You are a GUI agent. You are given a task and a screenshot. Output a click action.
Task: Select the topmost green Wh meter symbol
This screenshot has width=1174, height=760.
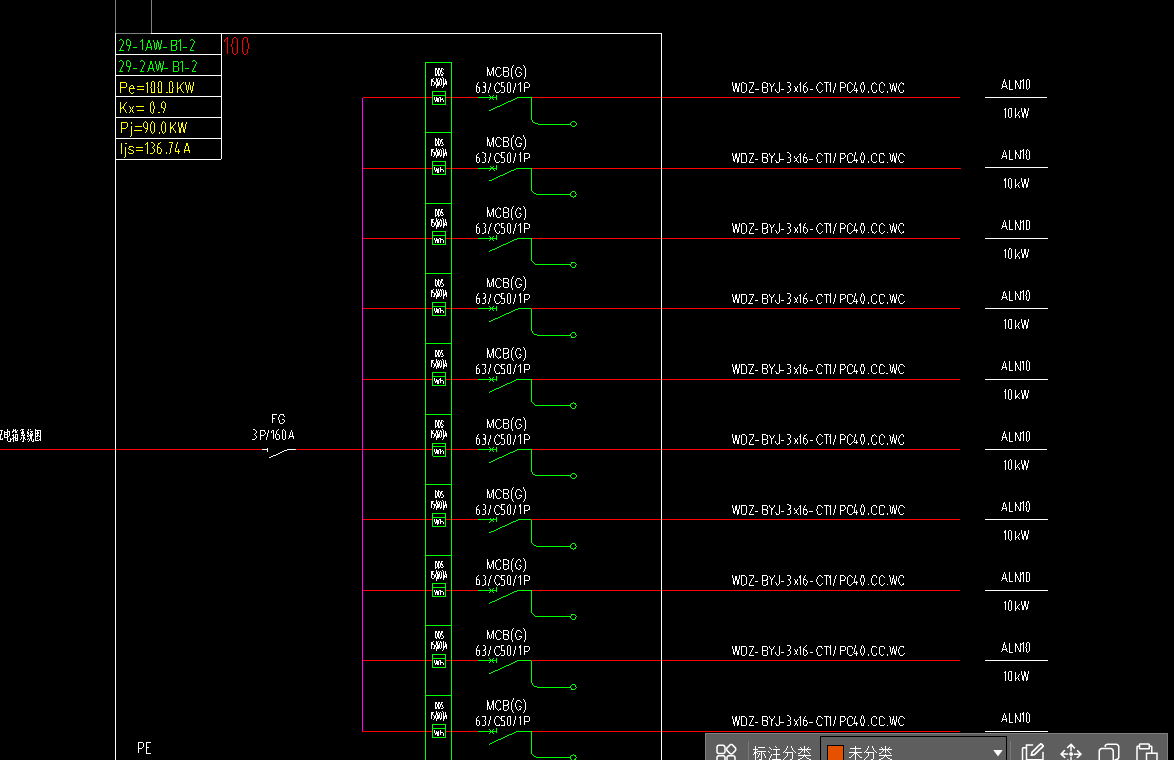click(439, 99)
